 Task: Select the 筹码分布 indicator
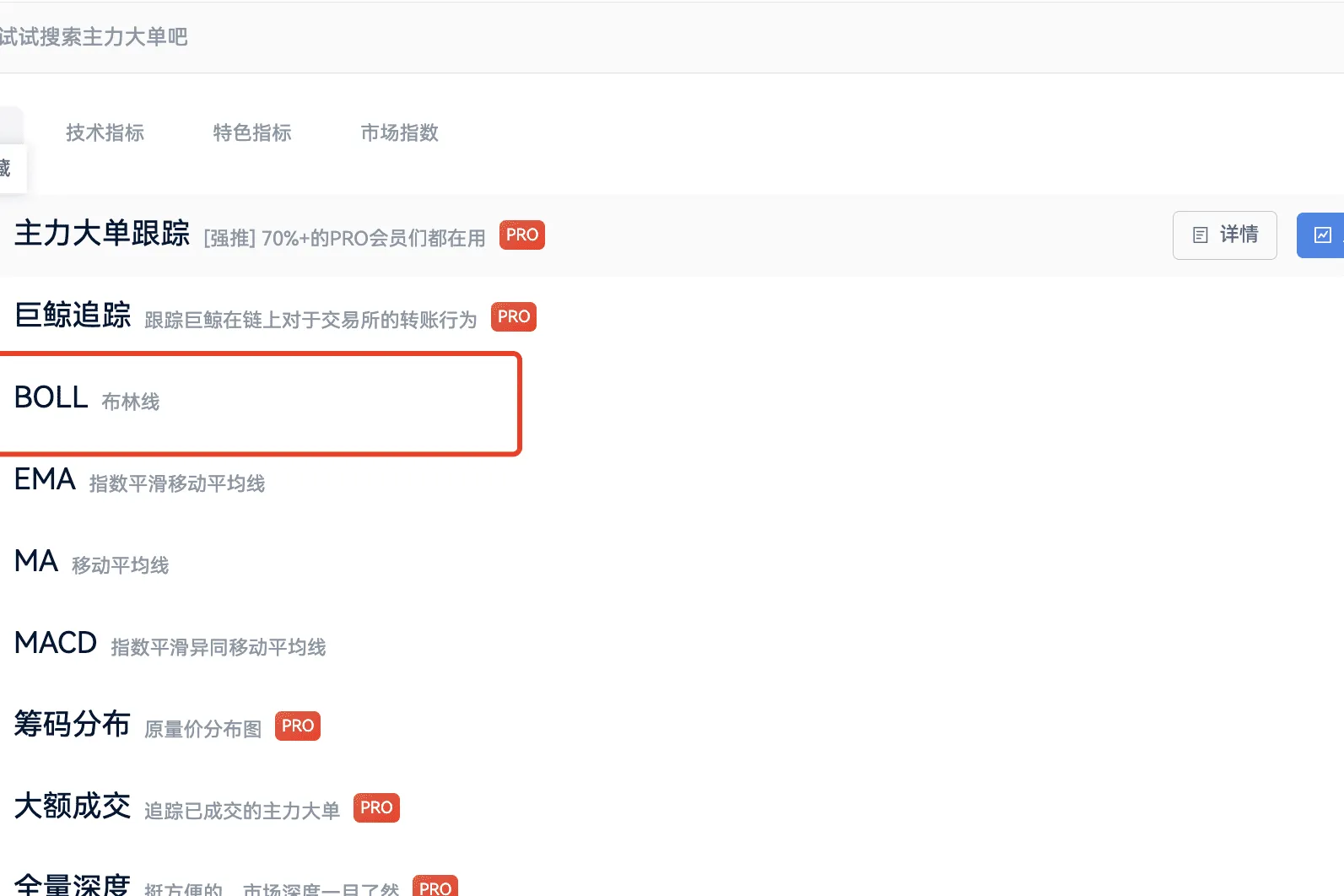[73, 725]
